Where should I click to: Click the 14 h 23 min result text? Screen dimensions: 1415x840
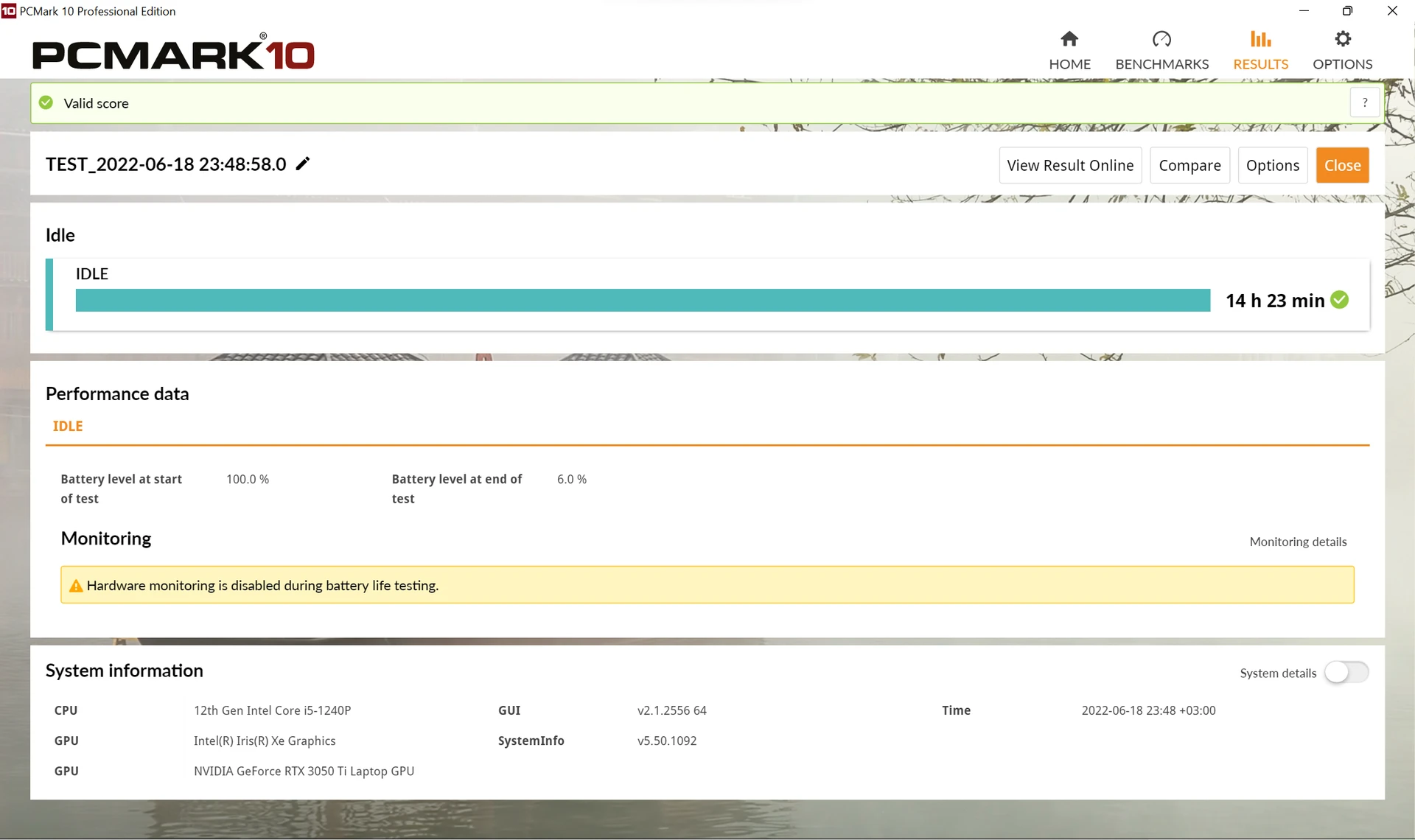[x=1275, y=301]
